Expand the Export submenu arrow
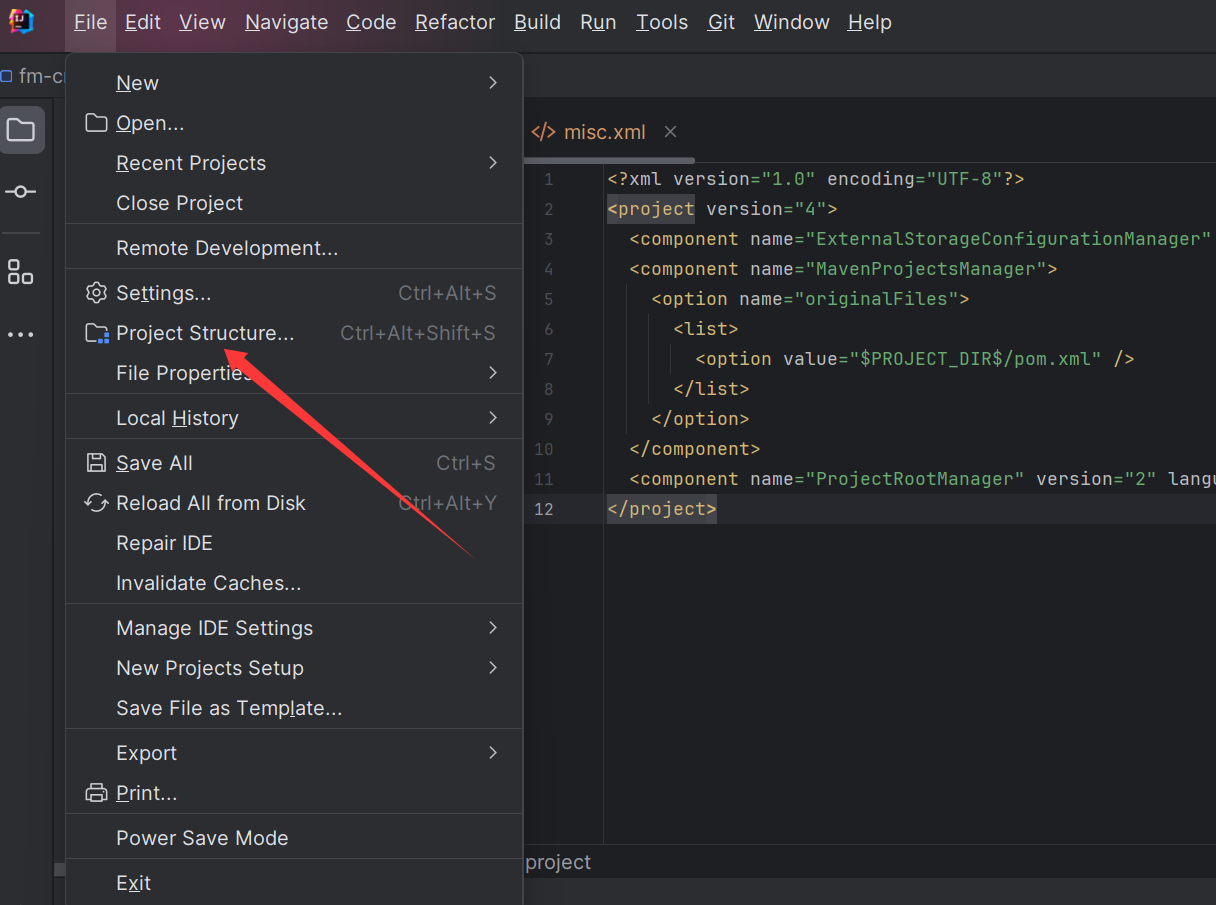 (493, 752)
